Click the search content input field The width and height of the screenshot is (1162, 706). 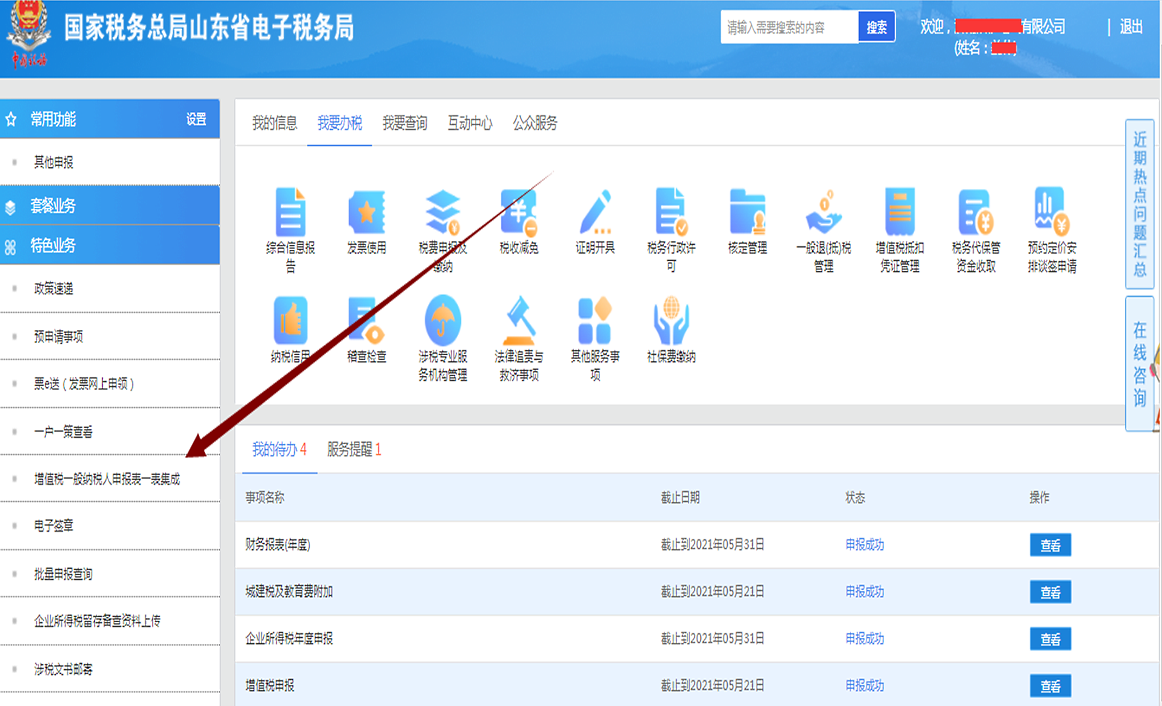click(789, 27)
